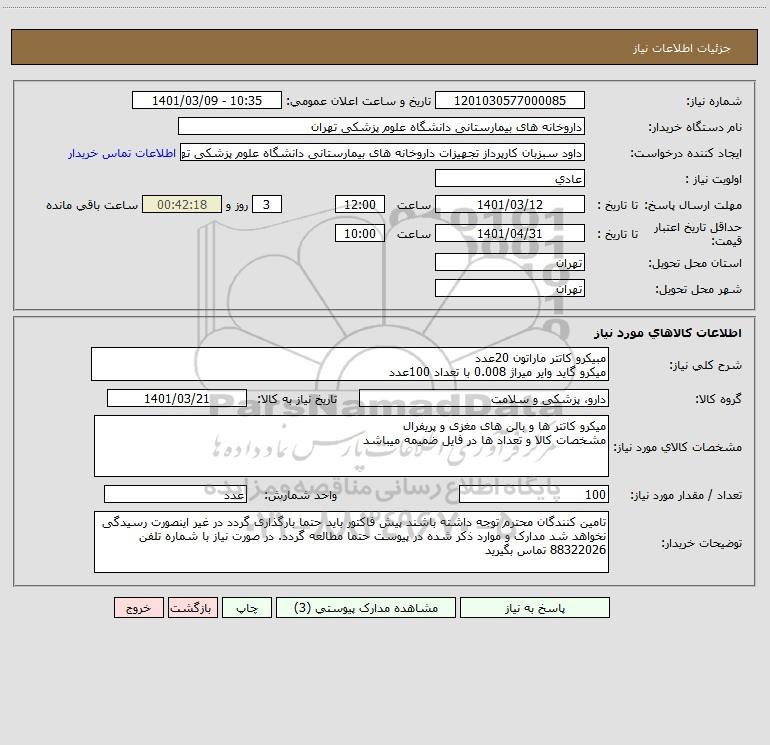Open اطلاعات تماس خریدار link
The image size is (770, 745).
[x=122, y=153]
